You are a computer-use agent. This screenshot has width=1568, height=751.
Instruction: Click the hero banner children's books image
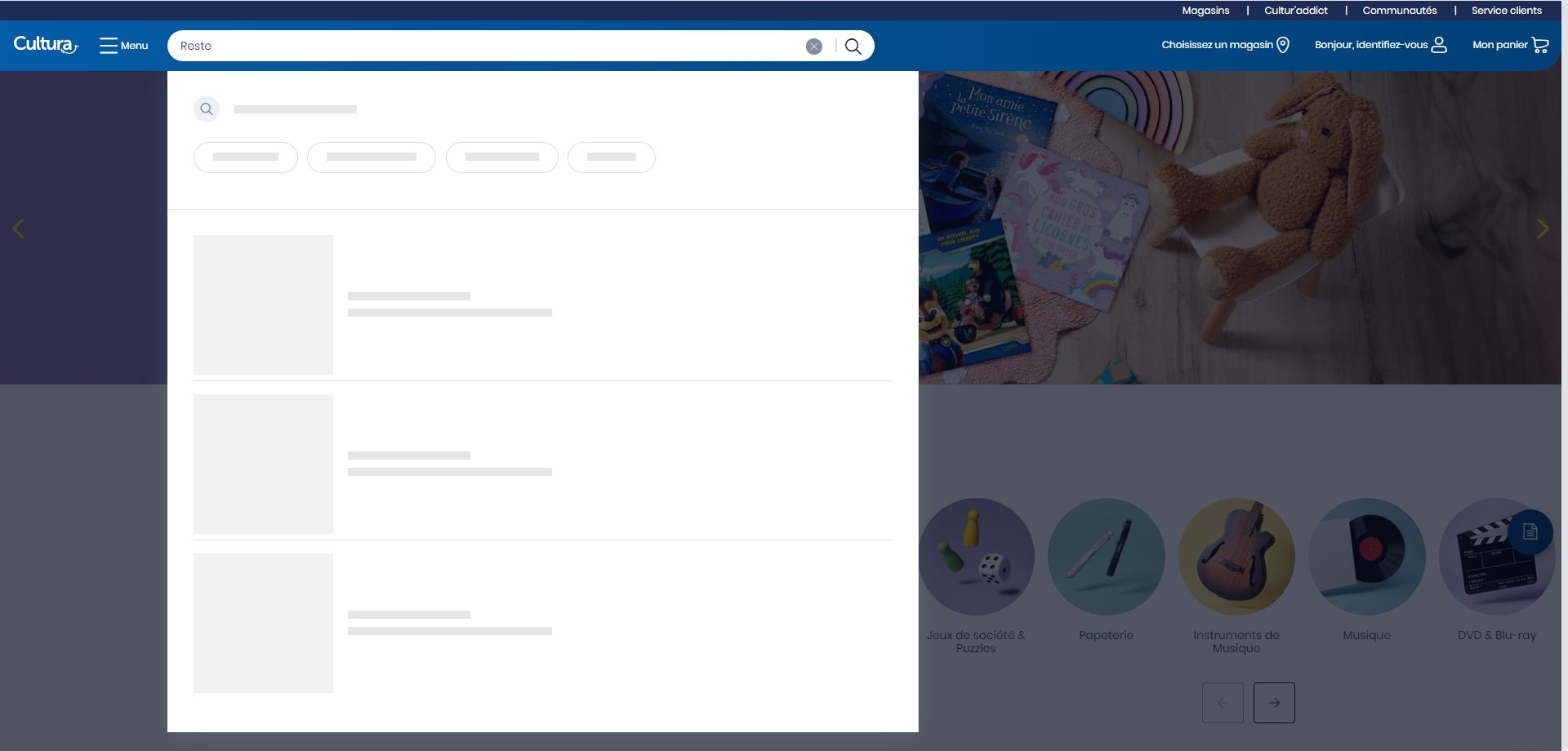pos(1240,228)
